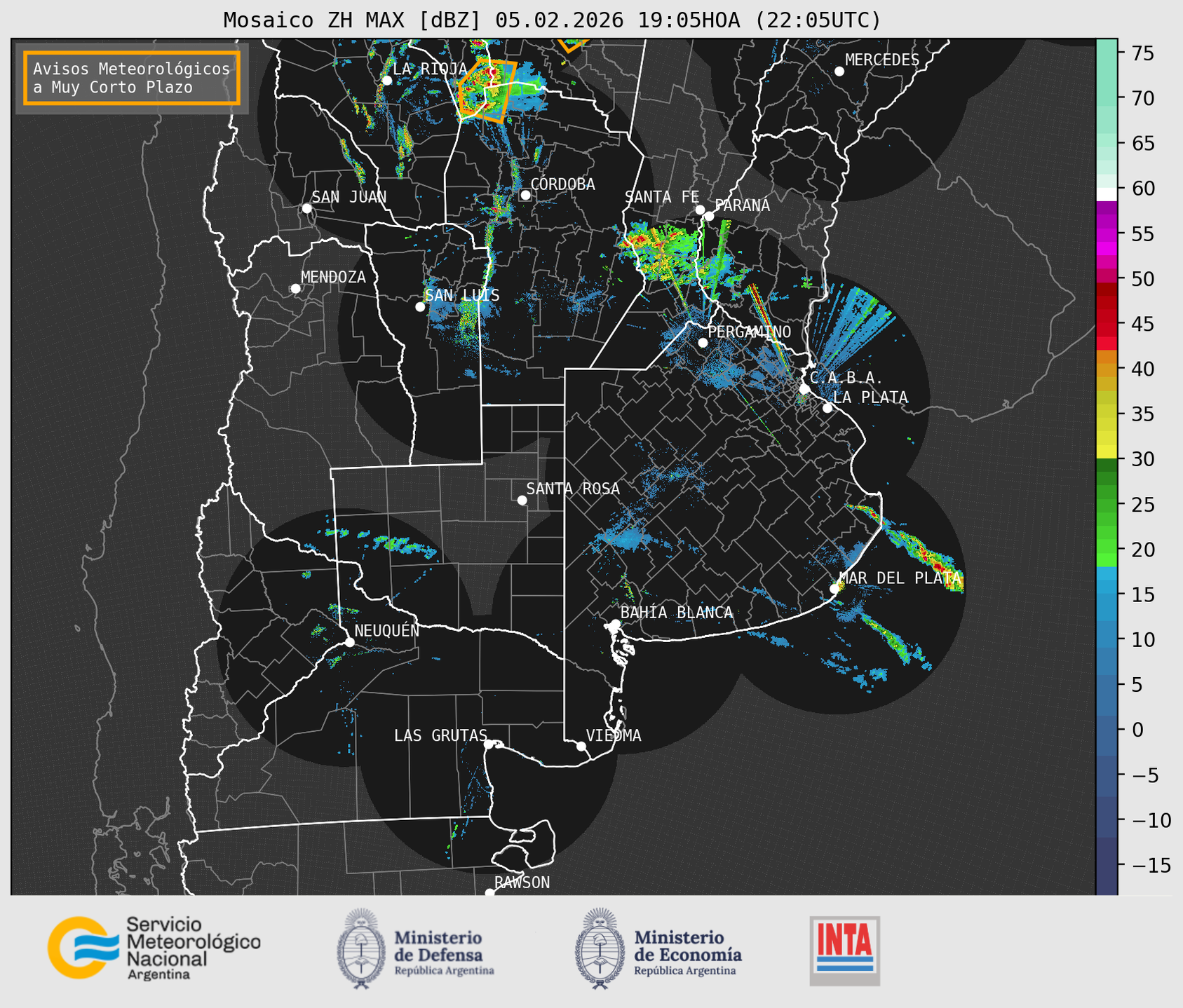Select the SANTA ROSA city dot

tap(522, 500)
